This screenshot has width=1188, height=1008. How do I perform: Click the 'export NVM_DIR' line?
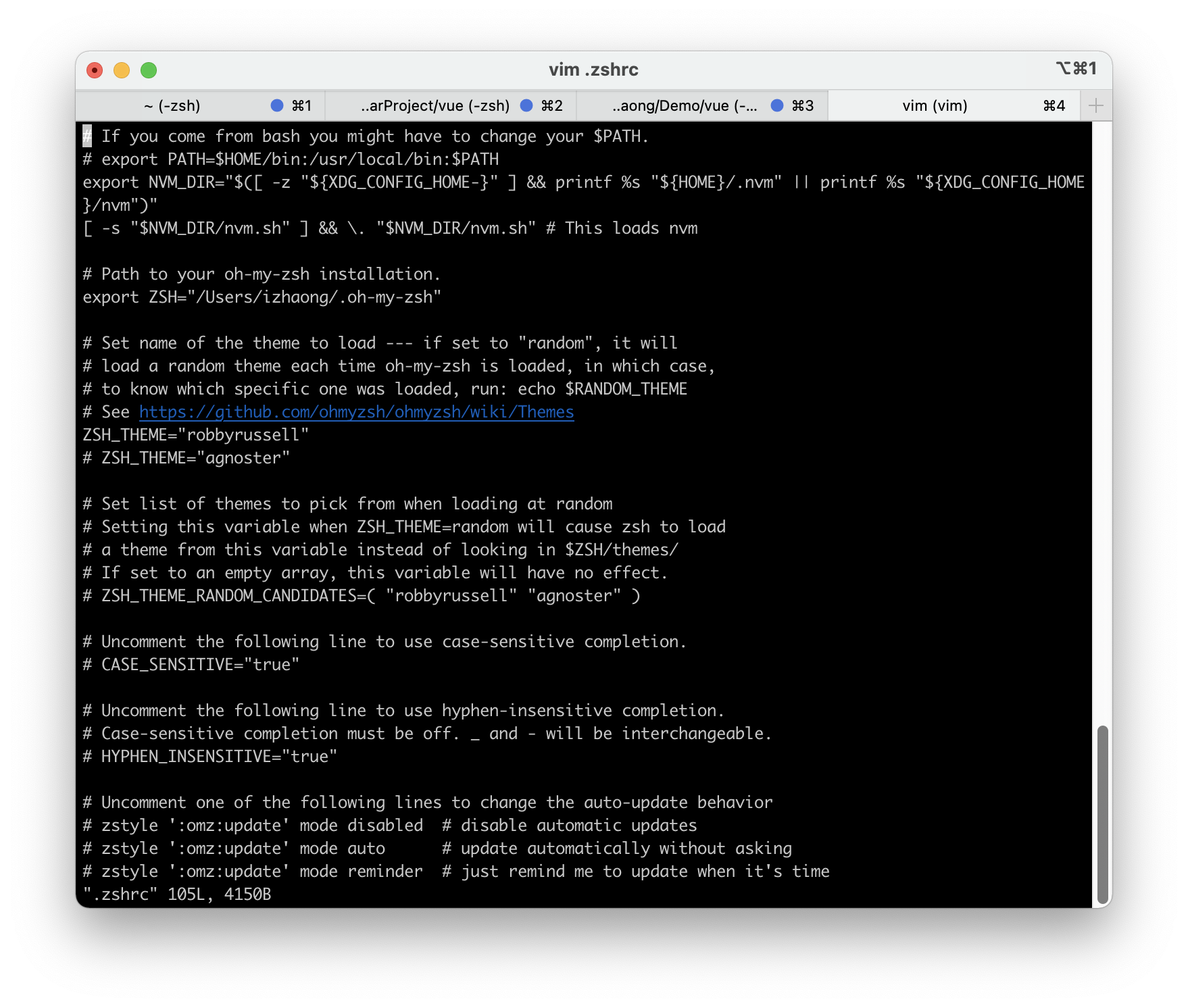tap(584, 182)
